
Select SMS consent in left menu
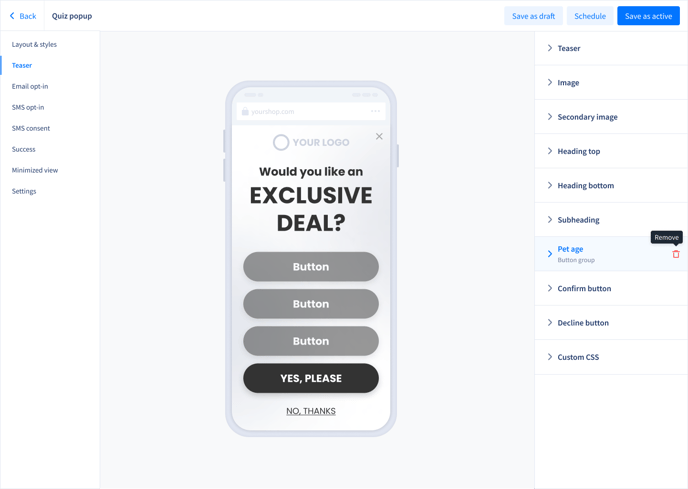(31, 128)
